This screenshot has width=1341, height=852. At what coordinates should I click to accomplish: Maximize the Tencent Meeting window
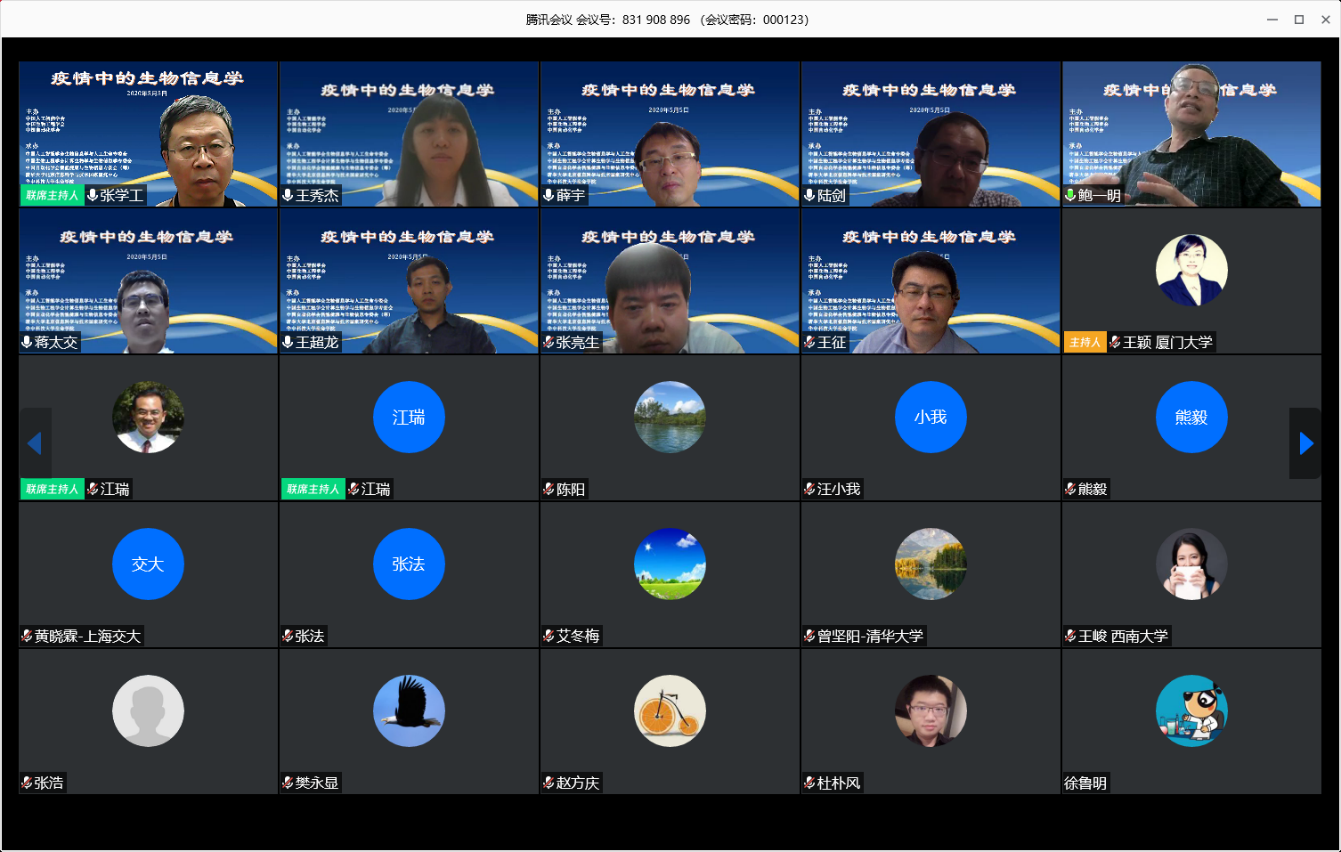(1299, 19)
